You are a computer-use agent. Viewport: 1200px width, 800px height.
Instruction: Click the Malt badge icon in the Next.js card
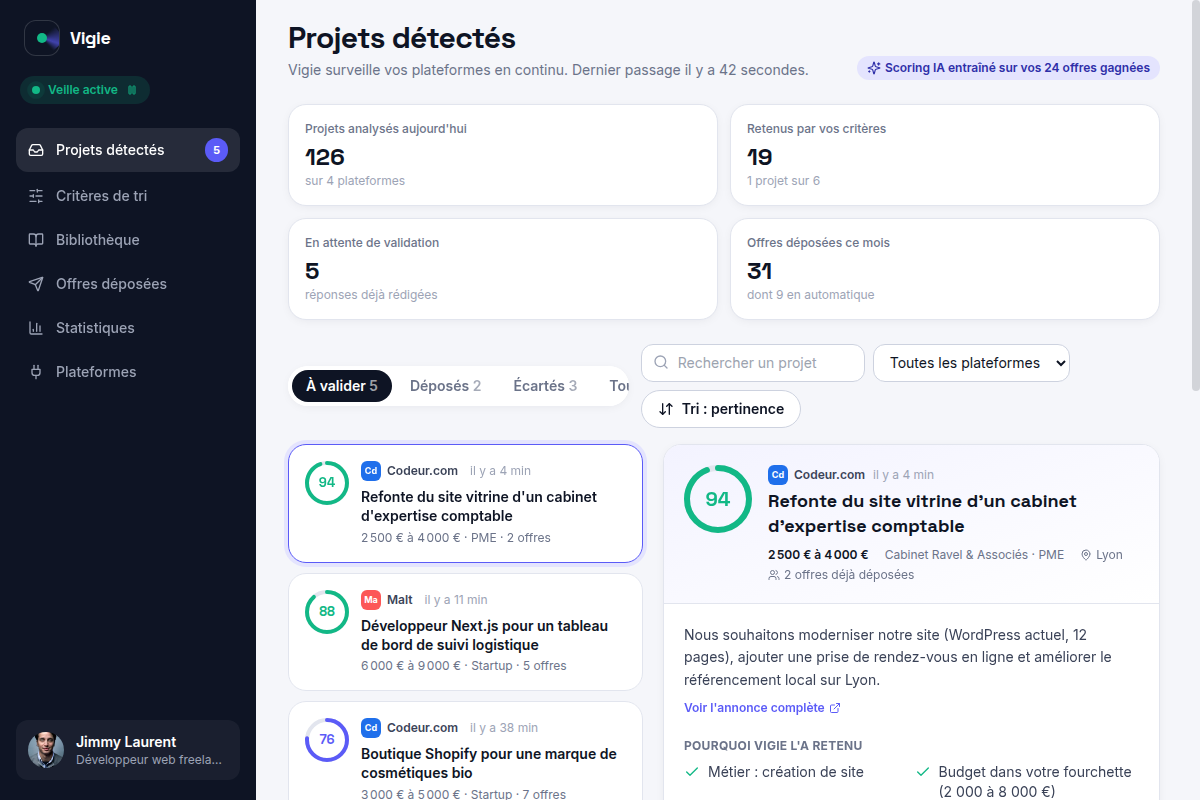point(371,600)
